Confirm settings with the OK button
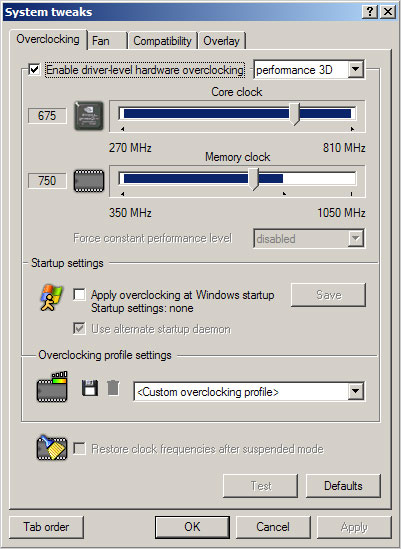The height and width of the screenshot is (549, 401). pyautogui.click(x=192, y=527)
